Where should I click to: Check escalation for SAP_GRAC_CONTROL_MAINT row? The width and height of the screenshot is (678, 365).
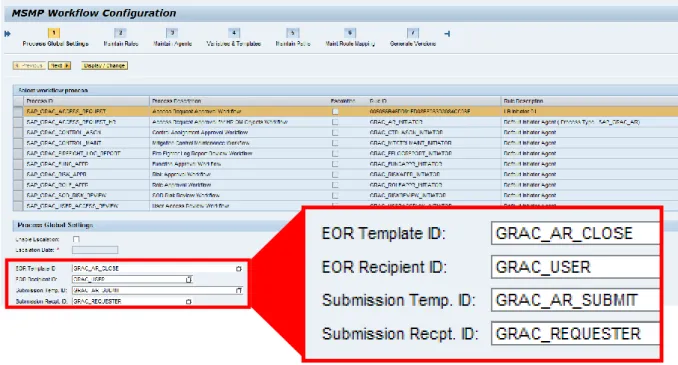pos(335,143)
